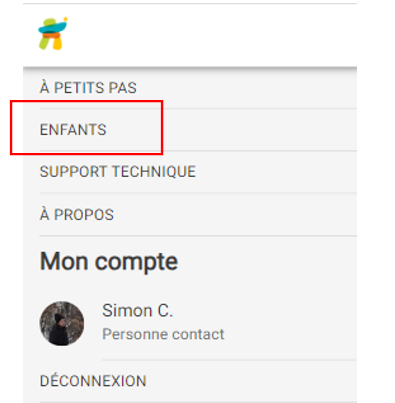Click the colorful inukshuk app logo
395x403 pixels.
coord(53,34)
